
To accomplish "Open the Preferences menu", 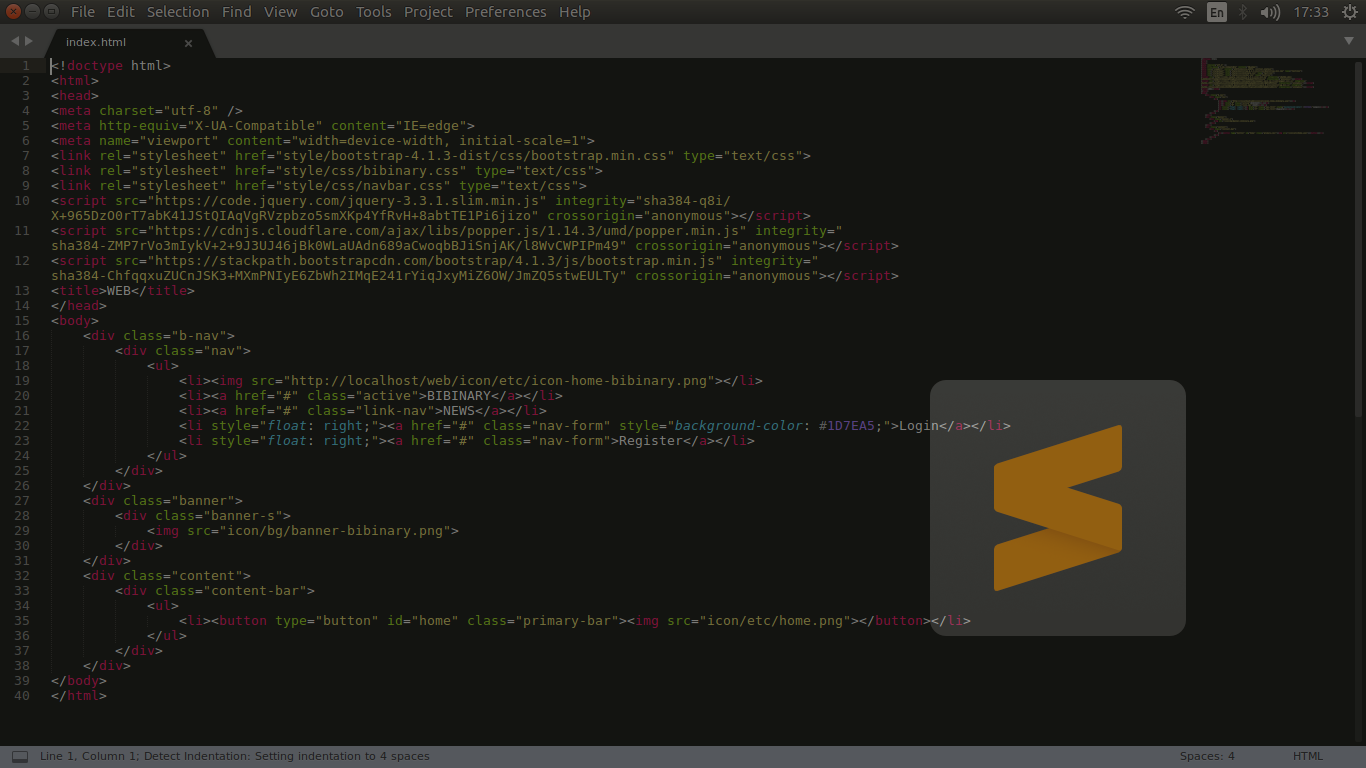I will point(505,11).
